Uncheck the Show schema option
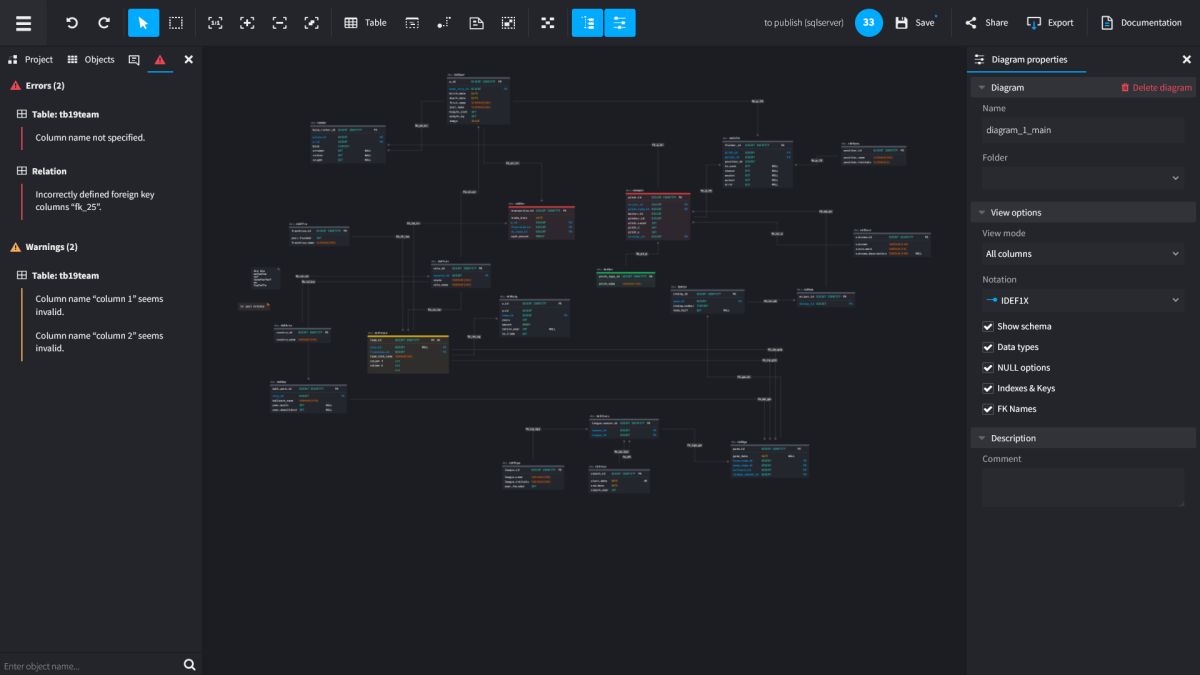 point(988,326)
